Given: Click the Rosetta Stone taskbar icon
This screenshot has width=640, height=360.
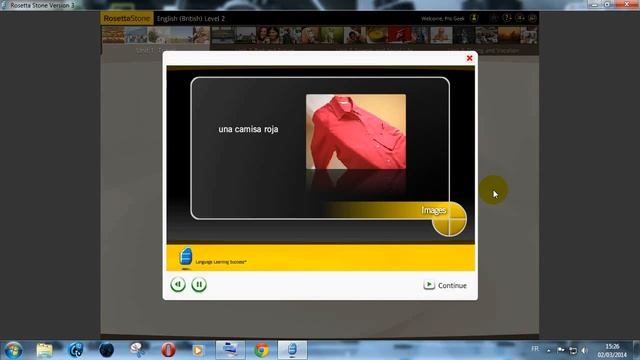Looking at the screenshot, I should coord(292,350).
